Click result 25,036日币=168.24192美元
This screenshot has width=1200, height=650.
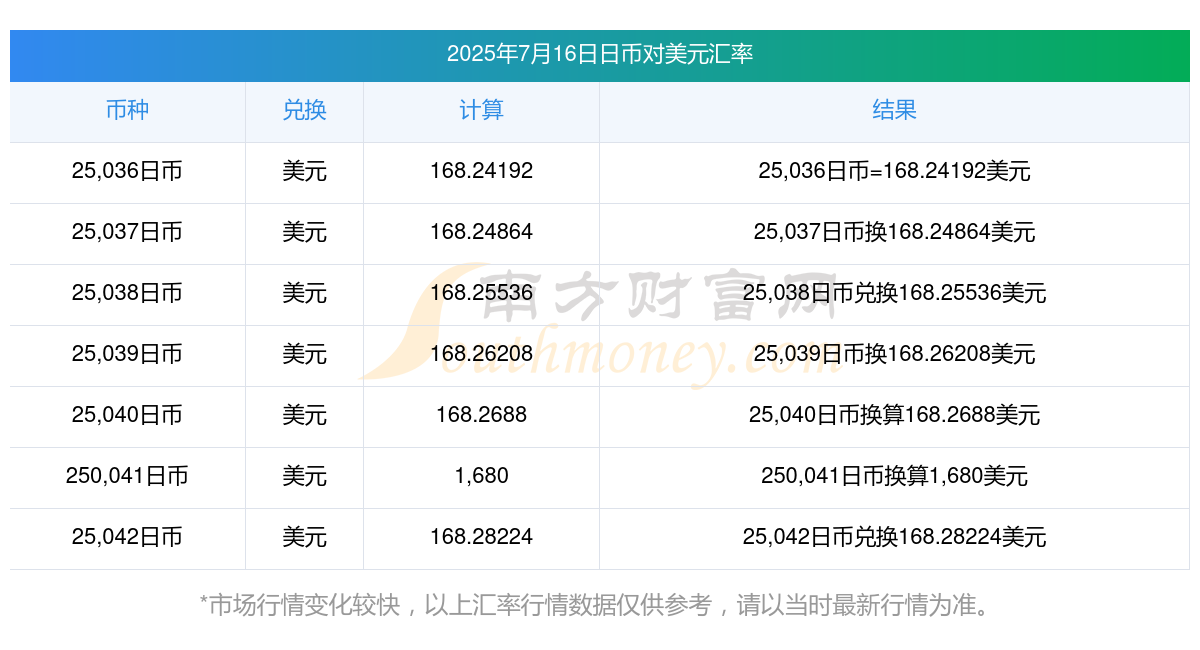pyautogui.click(x=894, y=171)
